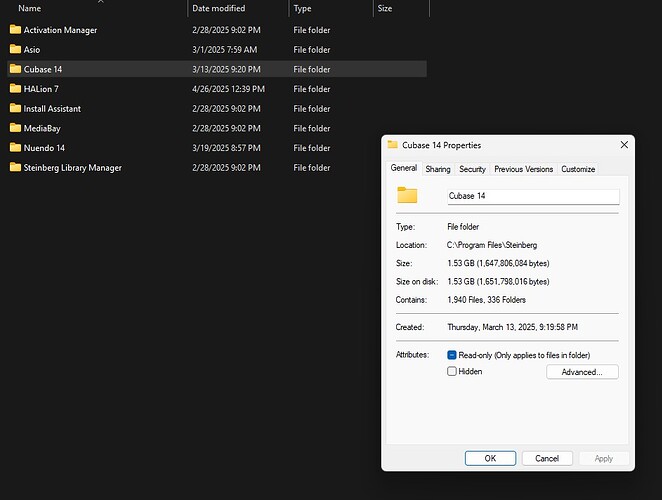Enable the Hidden attribute checkbox

click(452, 371)
